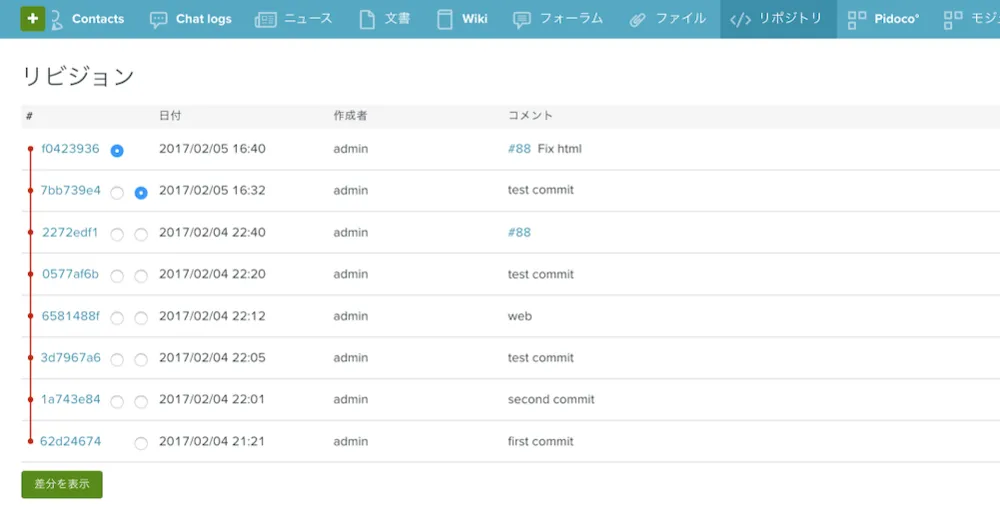This screenshot has width=1000, height=515.
Task: Click the 文書 document icon
Action: (x=367, y=19)
